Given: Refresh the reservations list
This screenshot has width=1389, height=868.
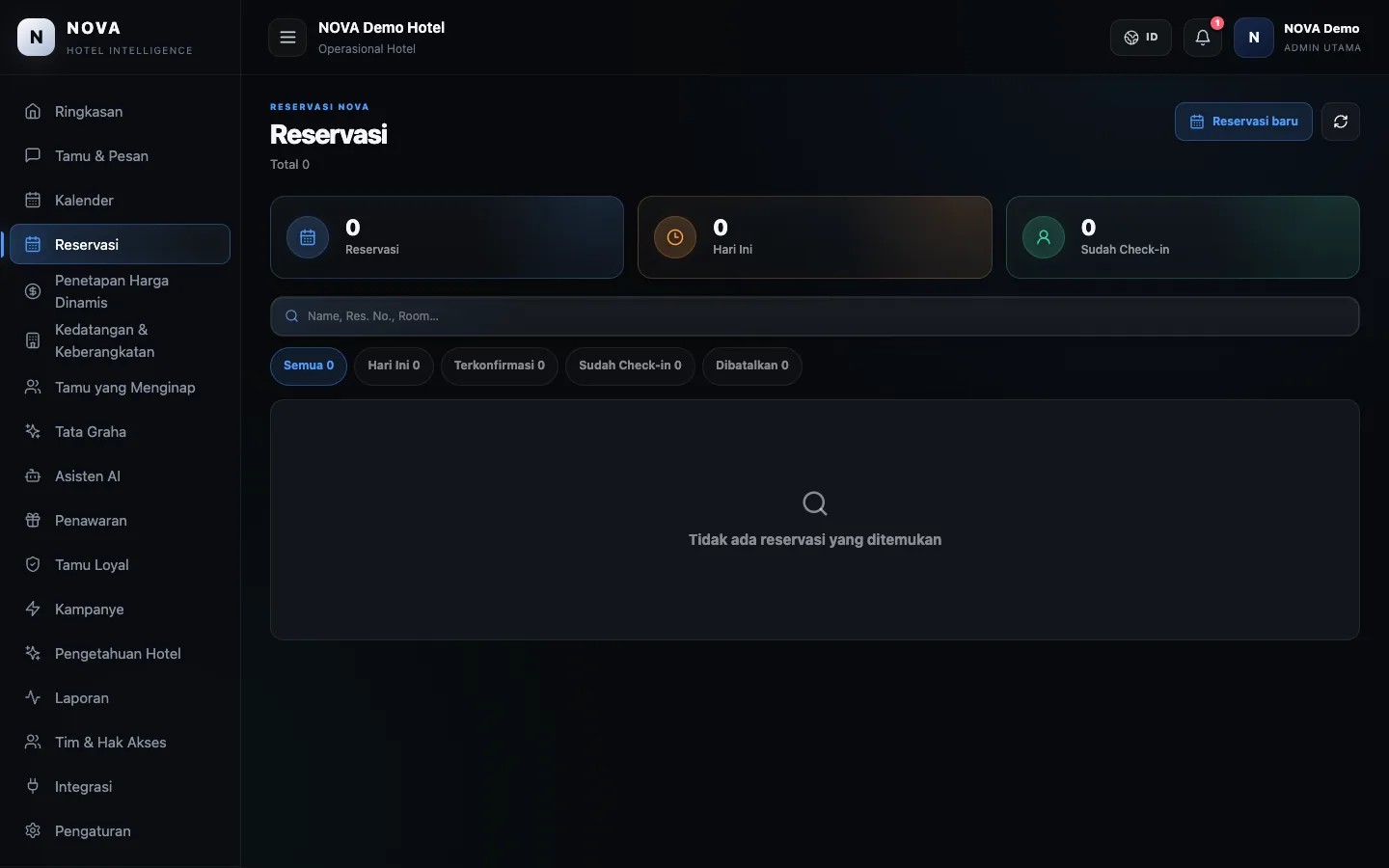Looking at the screenshot, I should 1341,122.
